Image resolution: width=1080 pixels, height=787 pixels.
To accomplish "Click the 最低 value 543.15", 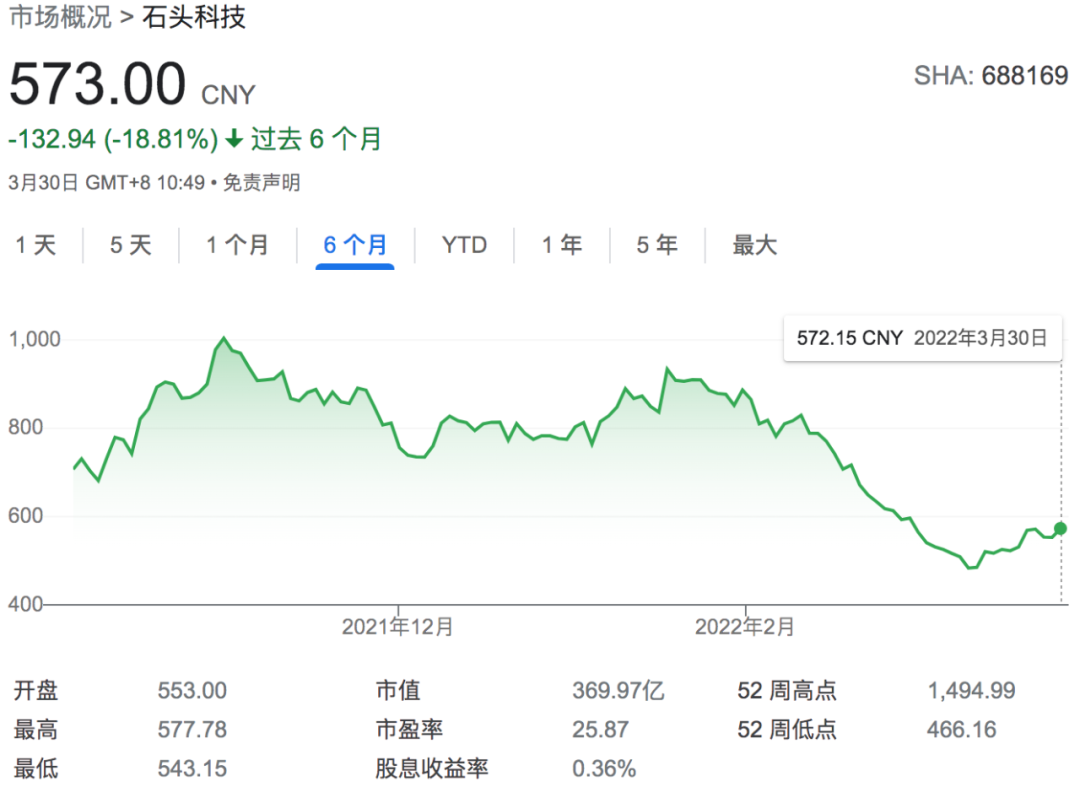I will point(192,768).
